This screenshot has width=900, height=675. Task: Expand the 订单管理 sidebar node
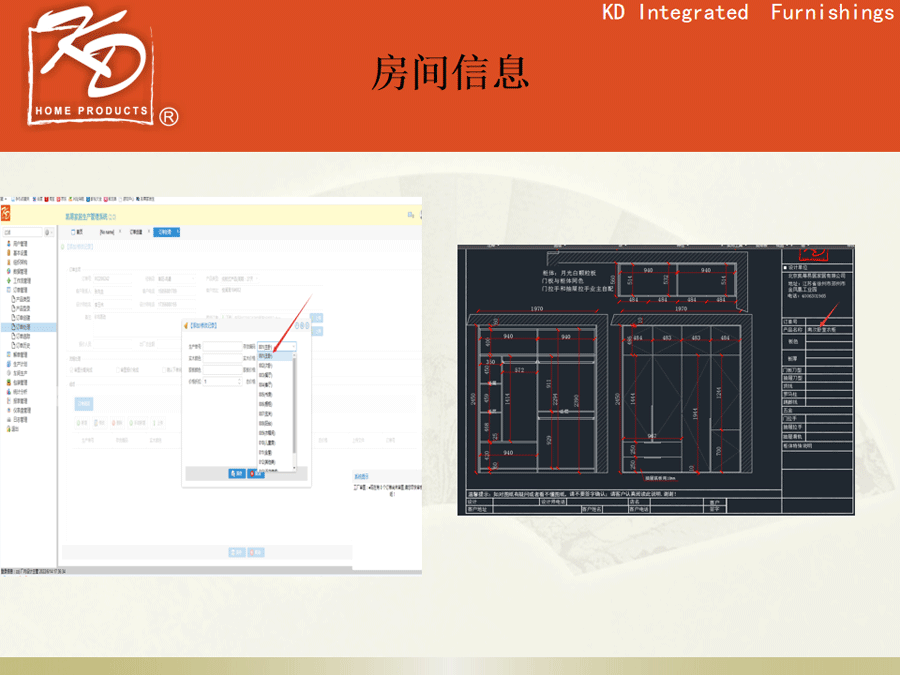click(20, 290)
